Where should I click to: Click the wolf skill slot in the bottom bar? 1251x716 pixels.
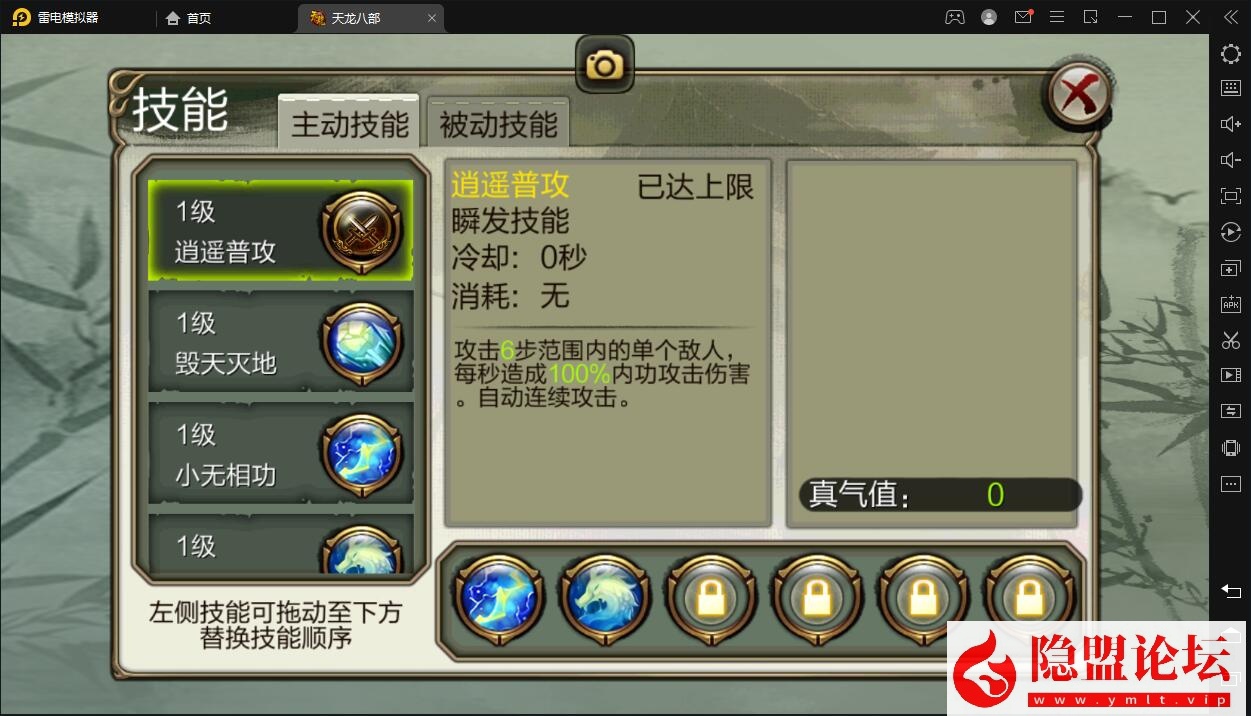[x=604, y=598]
